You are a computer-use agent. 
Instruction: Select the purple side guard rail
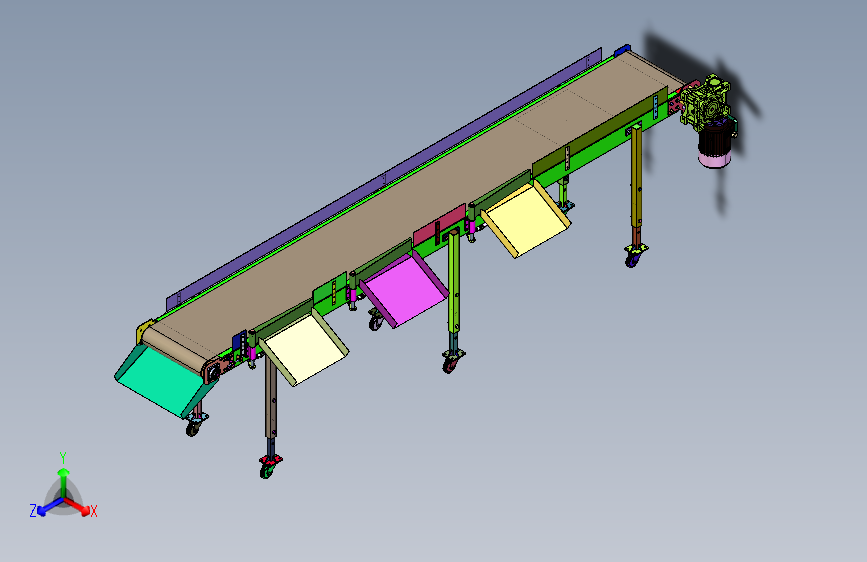[x=384, y=180]
